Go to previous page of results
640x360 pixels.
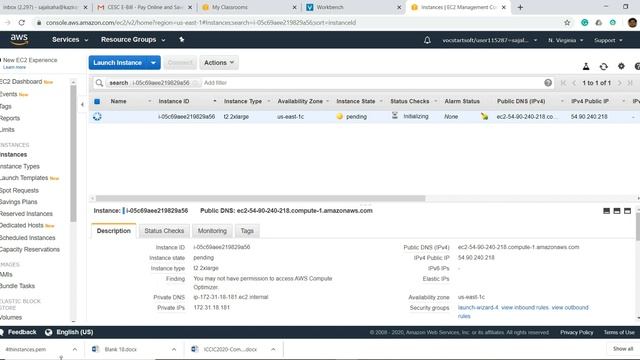pyautogui.click(x=574, y=83)
